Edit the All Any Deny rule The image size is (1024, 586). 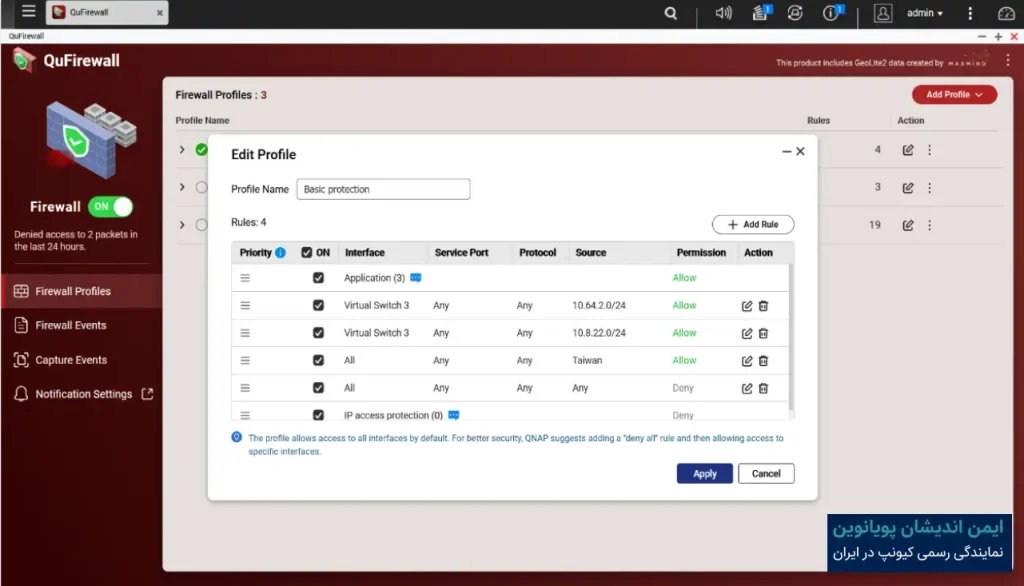(746, 388)
